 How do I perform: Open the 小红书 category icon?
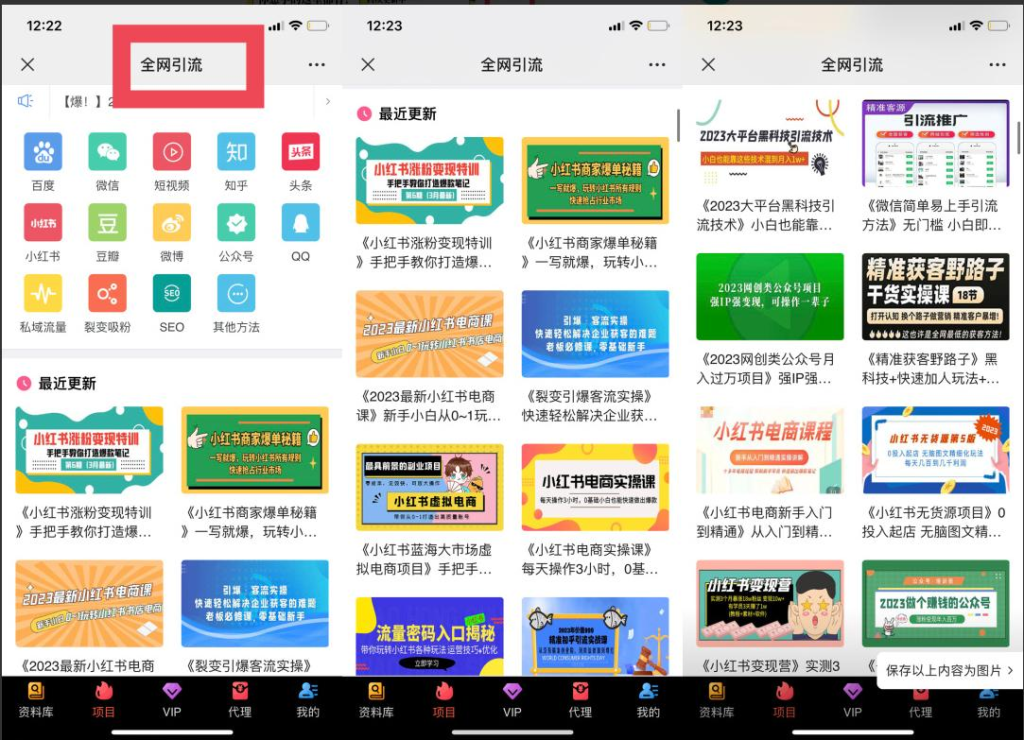[x=43, y=223]
